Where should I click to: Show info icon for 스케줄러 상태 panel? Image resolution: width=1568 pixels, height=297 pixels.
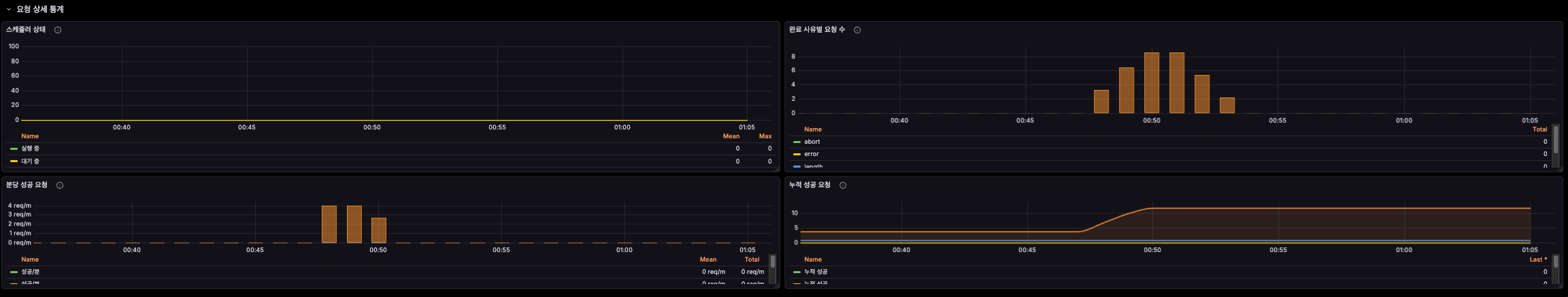point(58,30)
